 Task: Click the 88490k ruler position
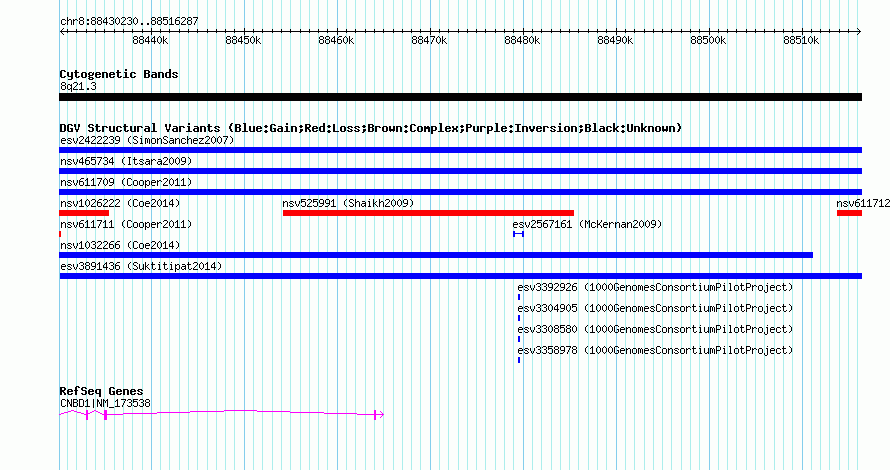click(x=615, y=40)
